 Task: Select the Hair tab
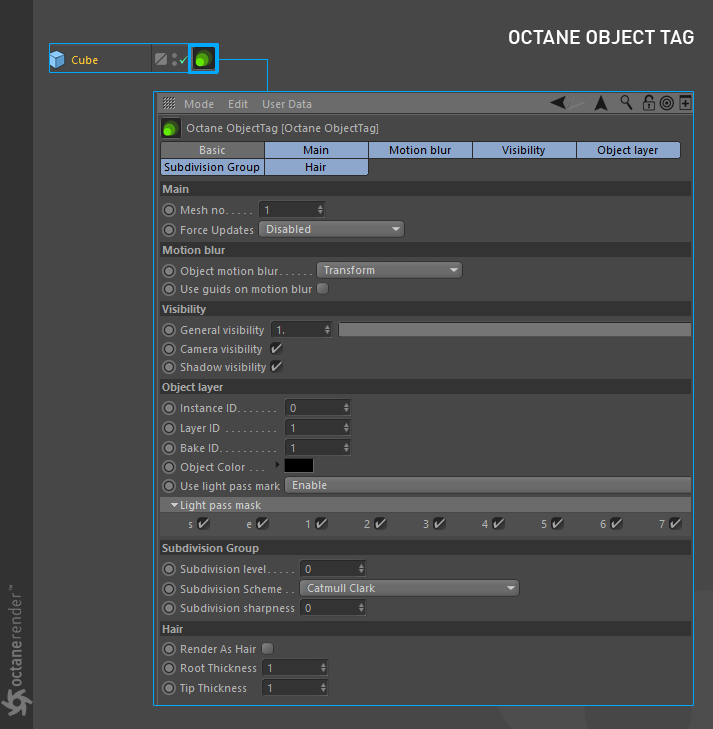click(x=316, y=167)
